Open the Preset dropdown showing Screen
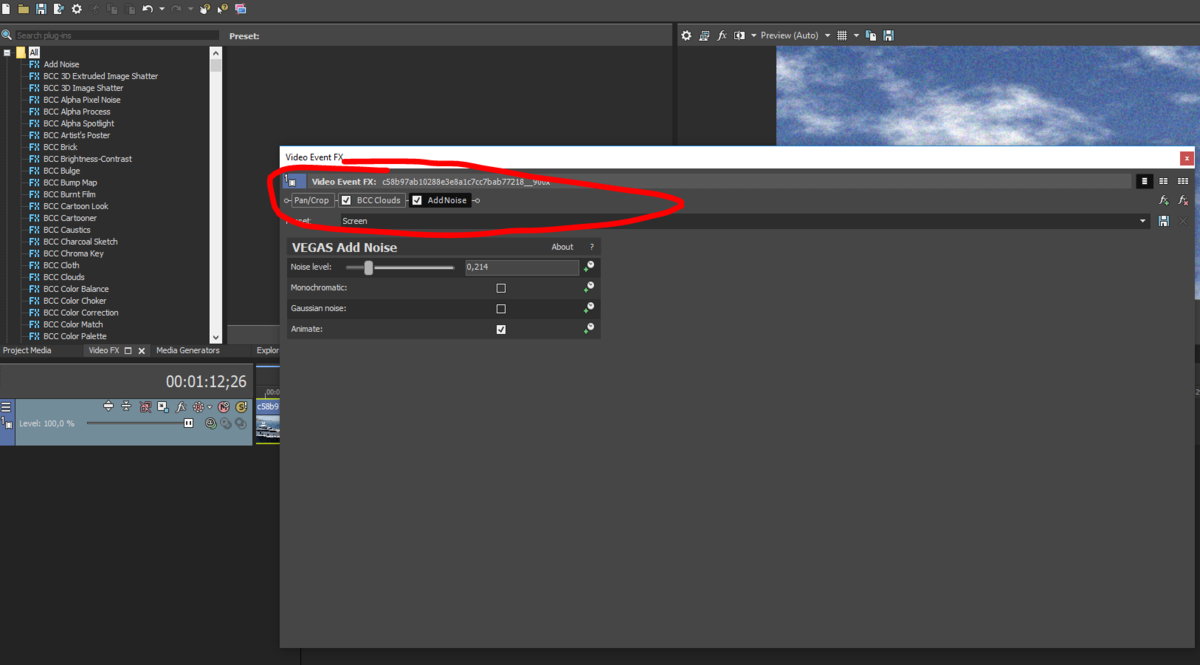1200x665 pixels. [x=744, y=221]
